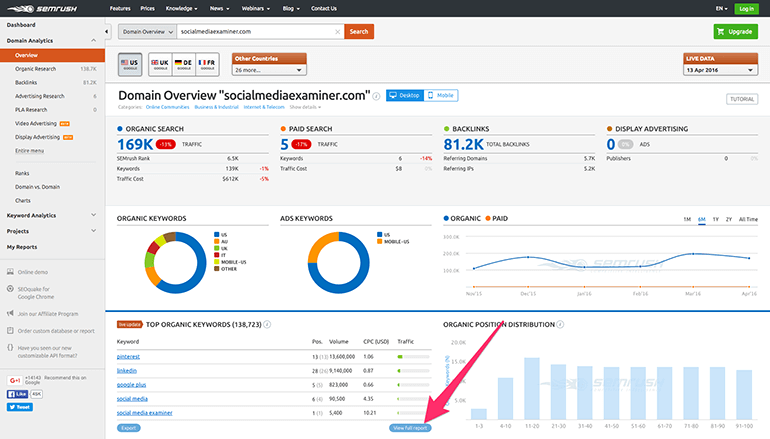Toggle the Paid legend marker on chart
This screenshot has width=770, height=439.
pyautogui.click(x=488, y=219)
